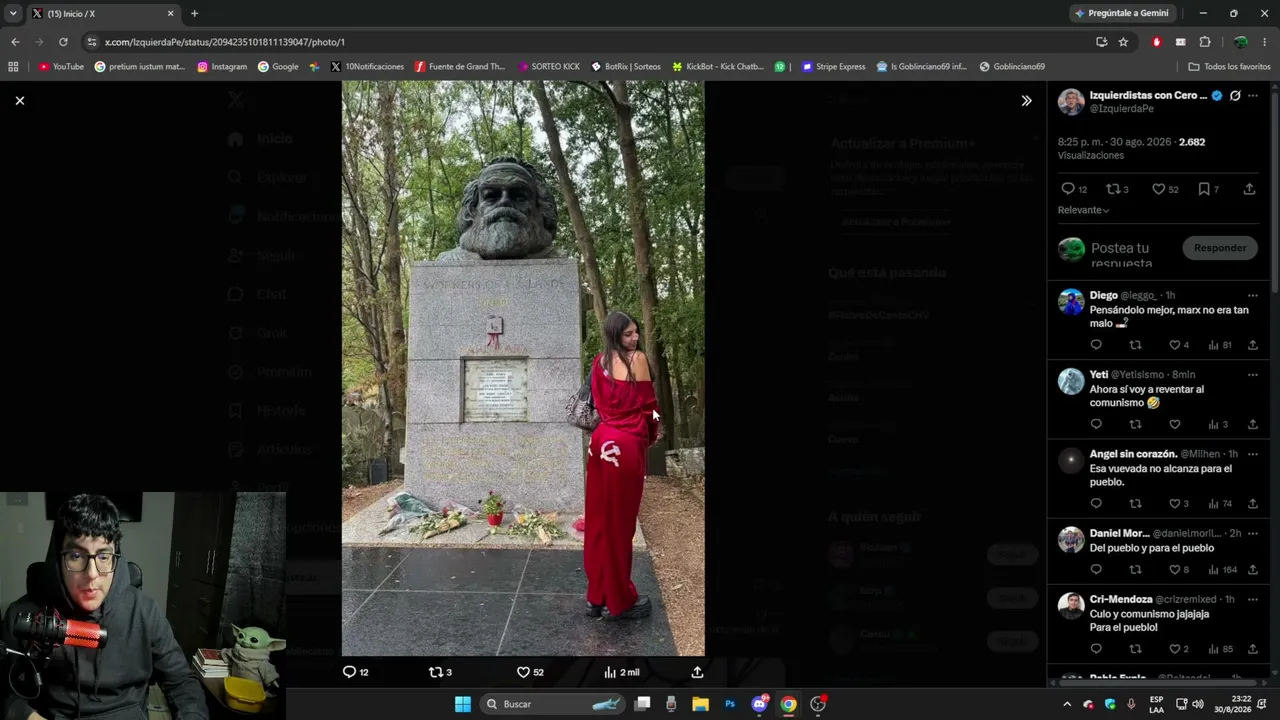Click the Pregúntale a Gemini button
The height and width of the screenshot is (720, 1280).
pos(1122,13)
